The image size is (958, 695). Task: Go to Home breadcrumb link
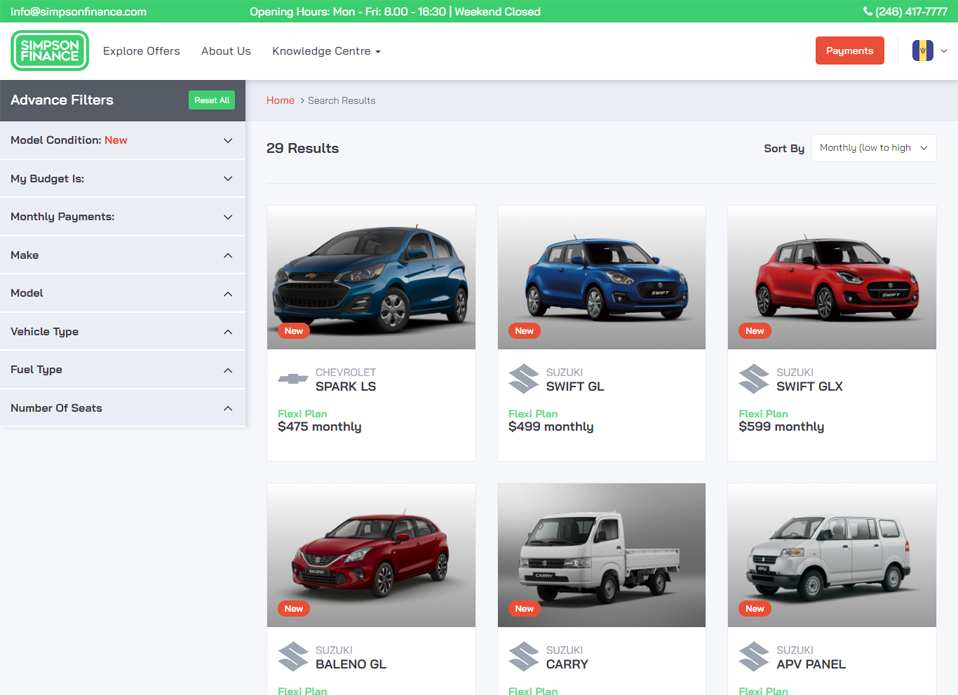pyautogui.click(x=280, y=100)
